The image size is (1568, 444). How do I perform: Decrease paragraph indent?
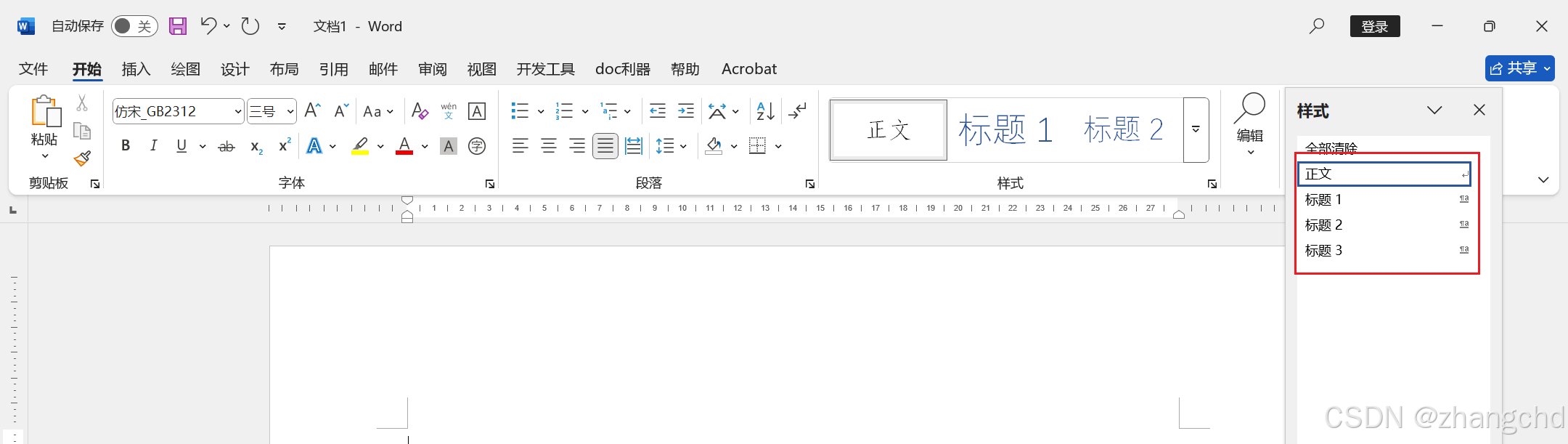coord(658,110)
